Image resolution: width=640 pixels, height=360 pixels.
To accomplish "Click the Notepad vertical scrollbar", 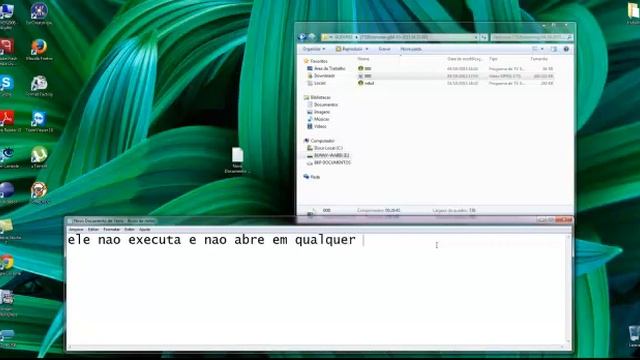I will [568, 289].
